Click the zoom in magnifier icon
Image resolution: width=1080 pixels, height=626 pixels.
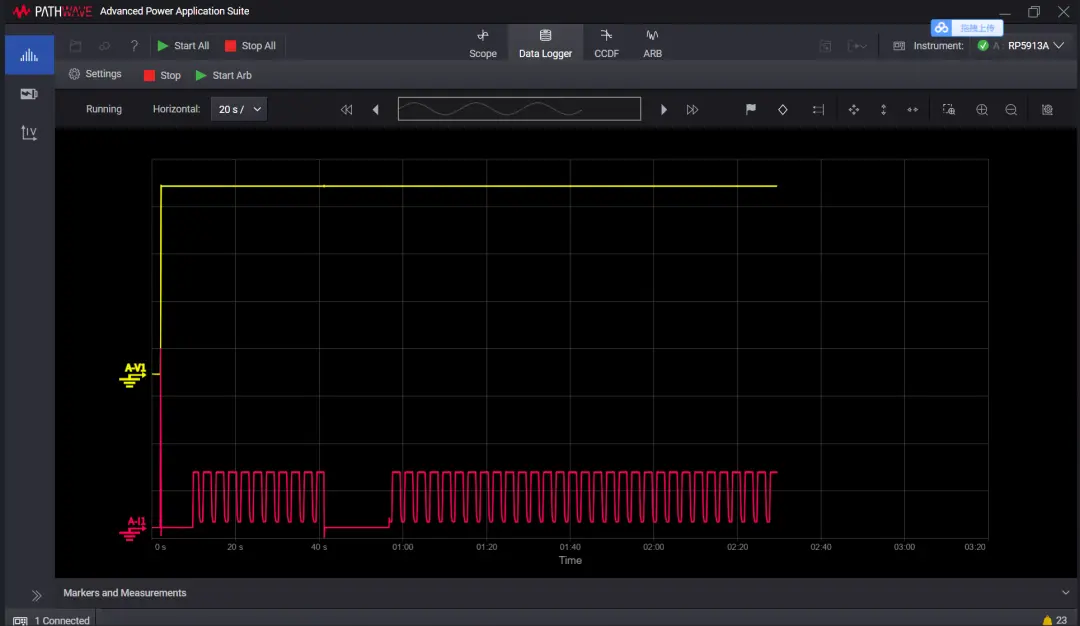point(982,110)
